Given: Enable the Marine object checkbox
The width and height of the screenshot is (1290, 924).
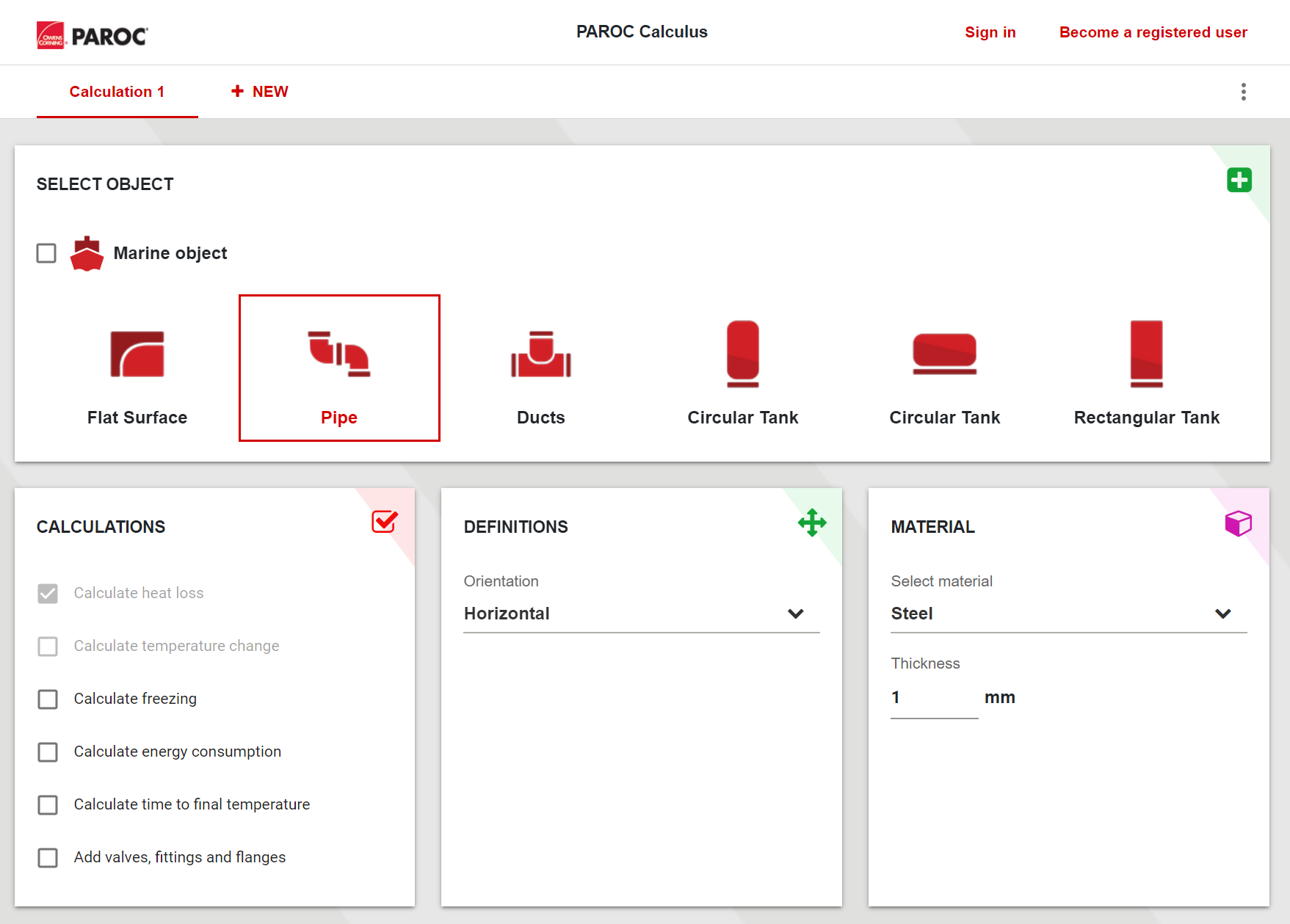Looking at the screenshot, I should 46,253.
